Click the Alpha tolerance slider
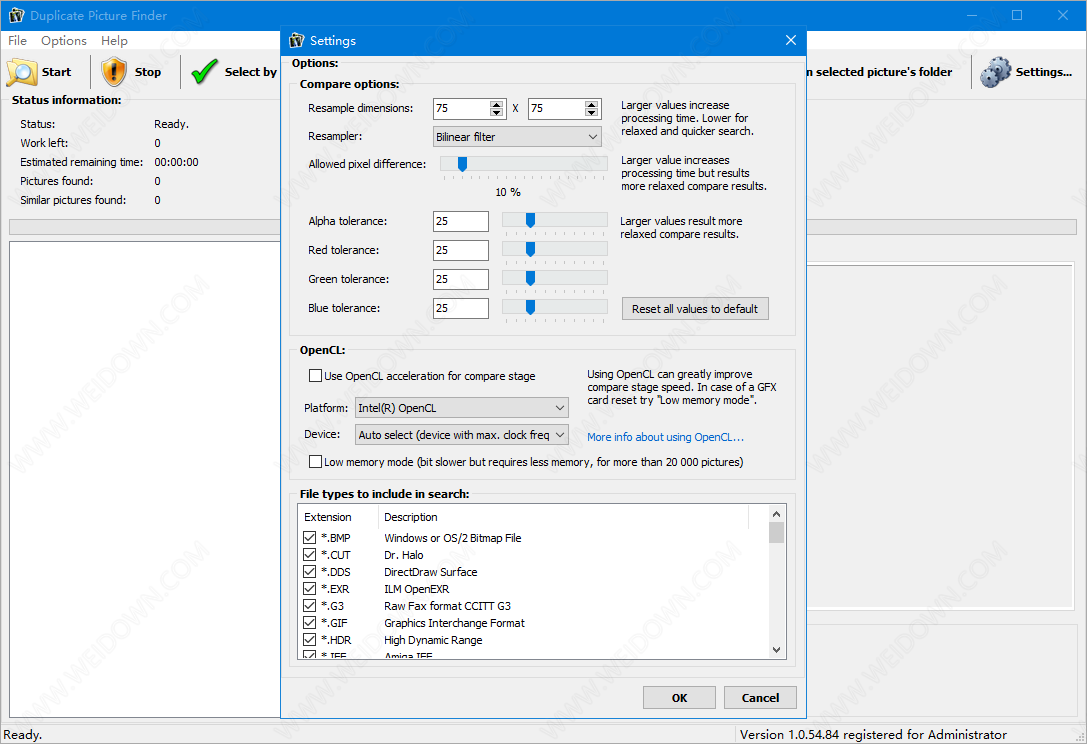1087x744 pixels. pos(555,220)
